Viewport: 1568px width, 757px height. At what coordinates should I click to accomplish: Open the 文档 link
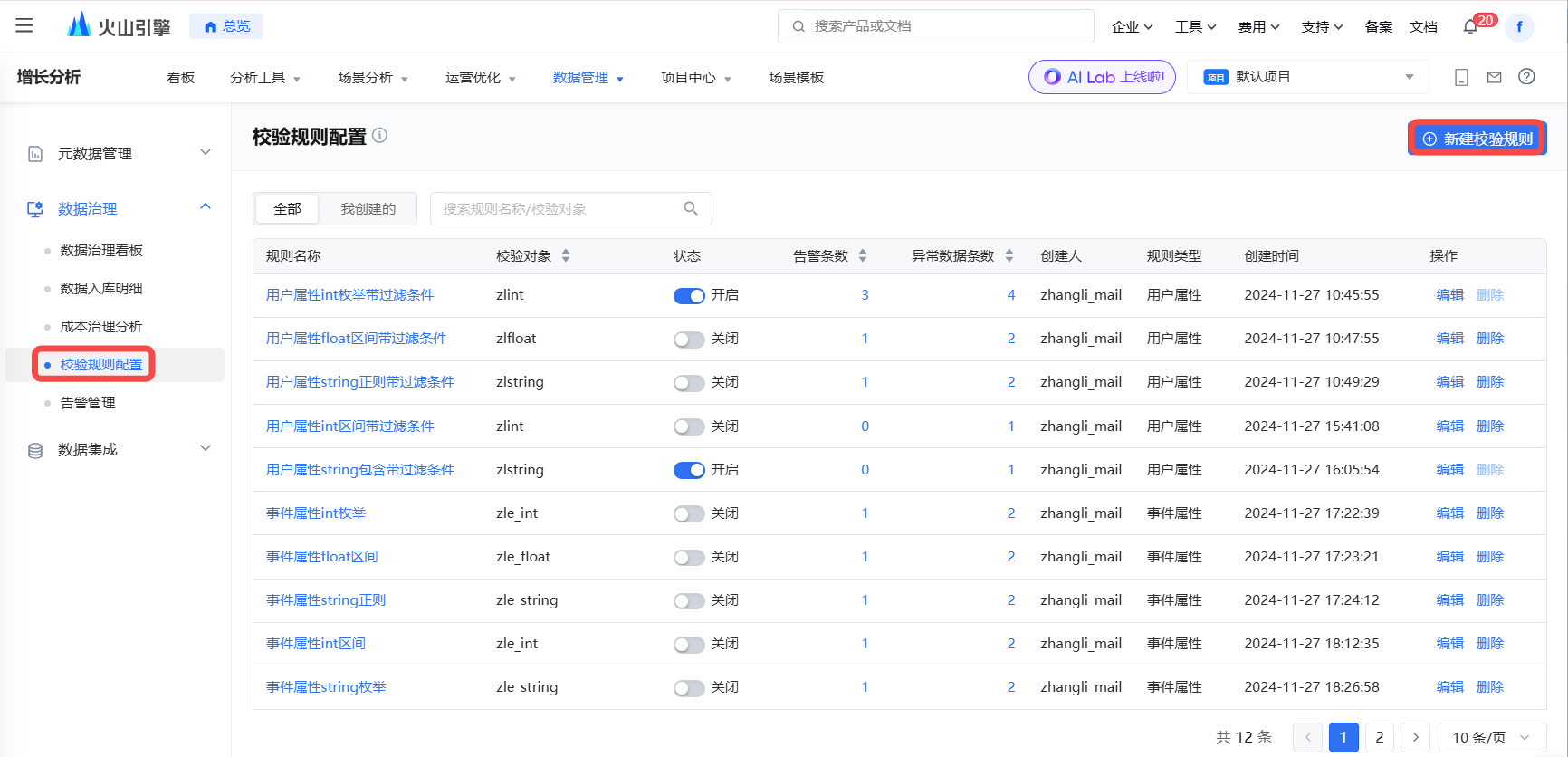pos(1423,26)
